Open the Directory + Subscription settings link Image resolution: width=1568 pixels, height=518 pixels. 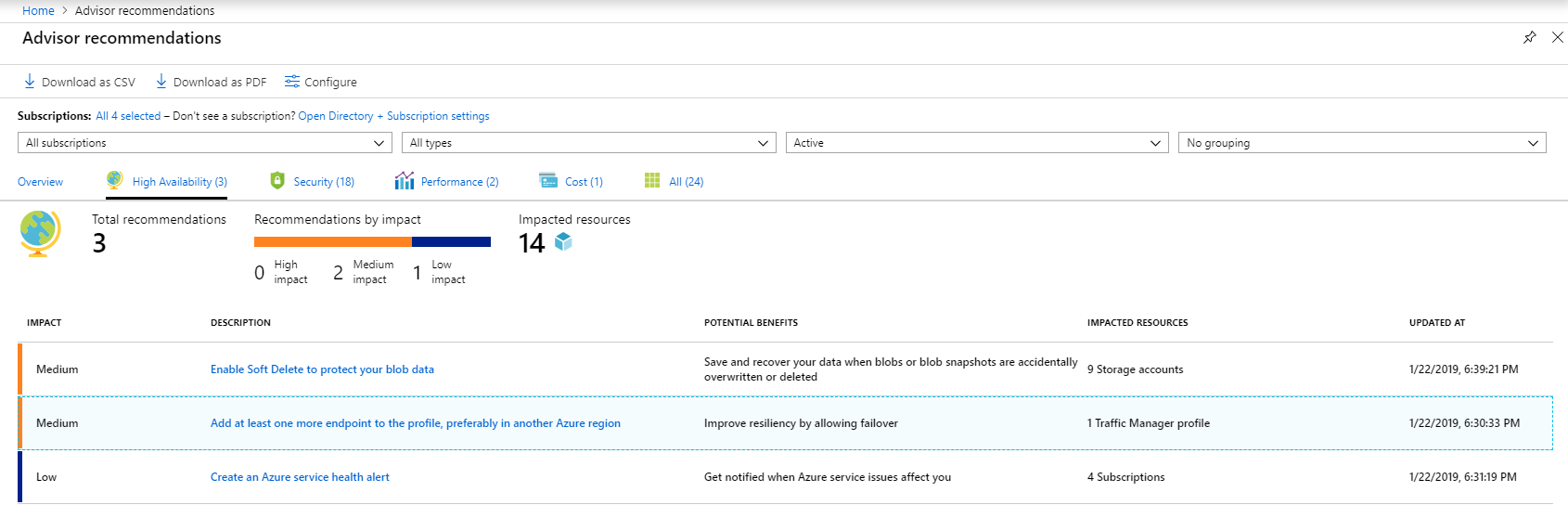pyautogui.click(x=393, y=116)
